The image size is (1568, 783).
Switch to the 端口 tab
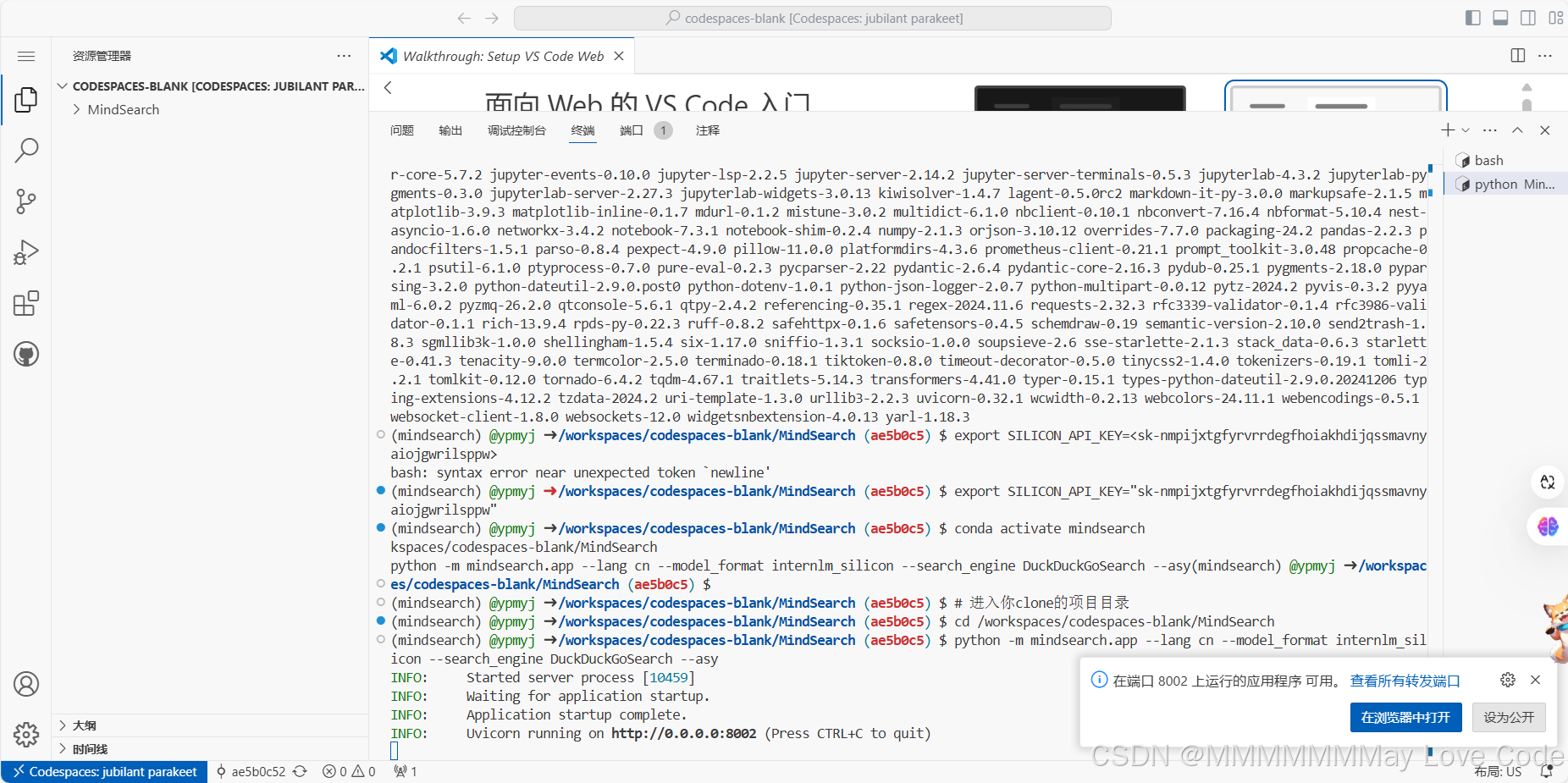[x=630, y=130]
